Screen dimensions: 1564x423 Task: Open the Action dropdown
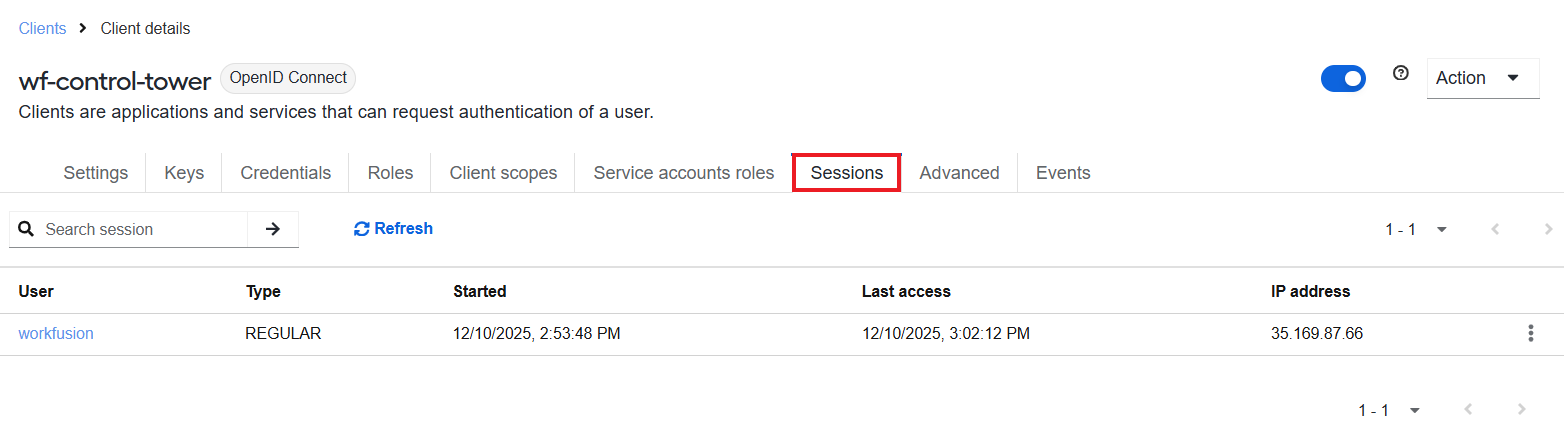coord(1483,78)
